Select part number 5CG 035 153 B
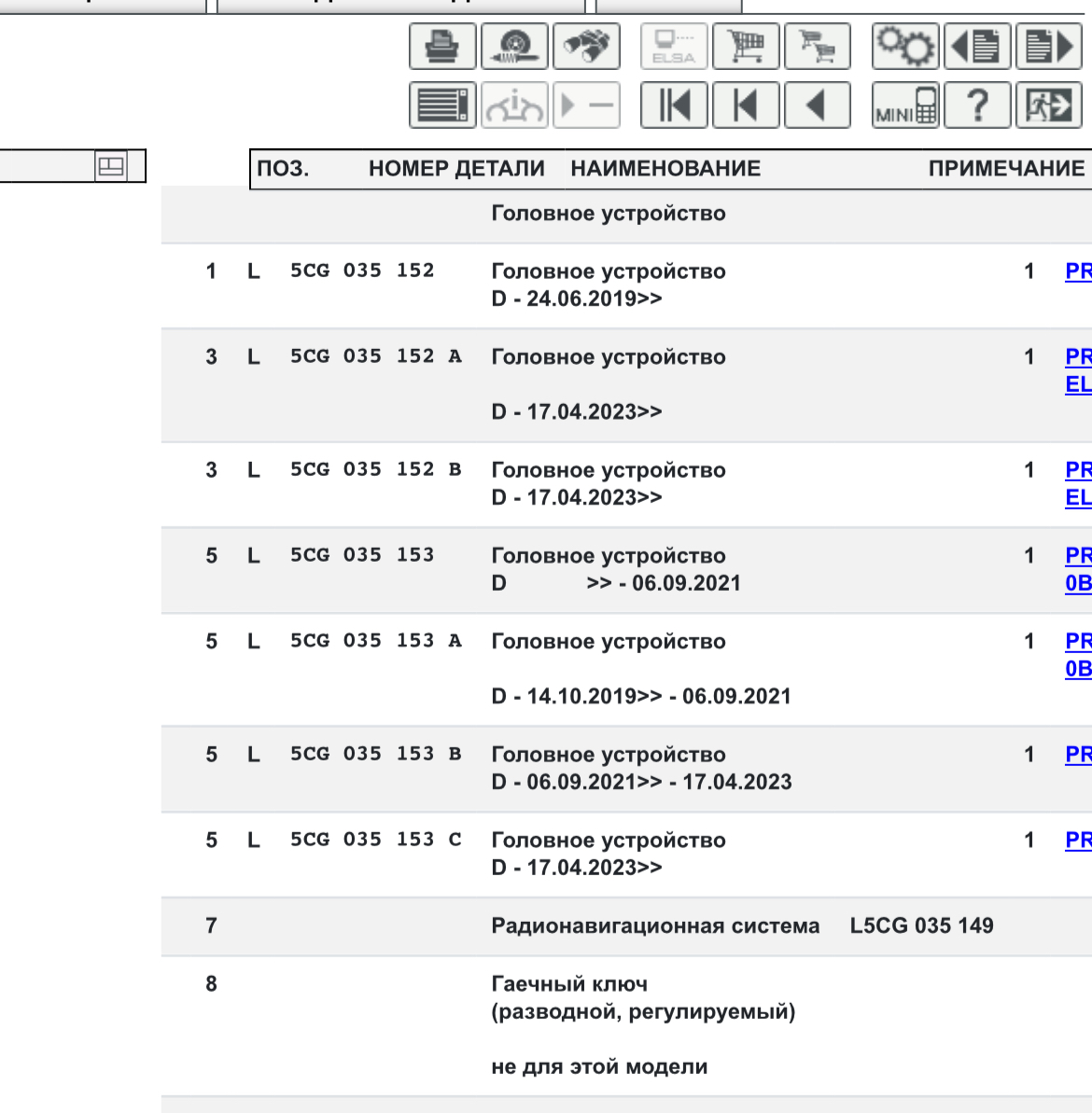The width and height of the screenshot is (1092, 1113). click(375, 753)
